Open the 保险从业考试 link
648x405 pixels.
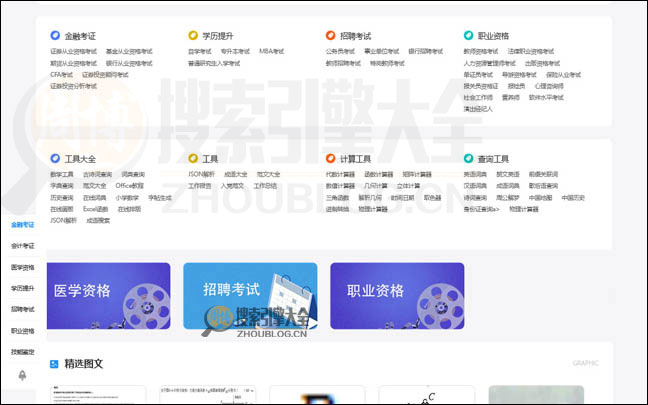(564, 75)
